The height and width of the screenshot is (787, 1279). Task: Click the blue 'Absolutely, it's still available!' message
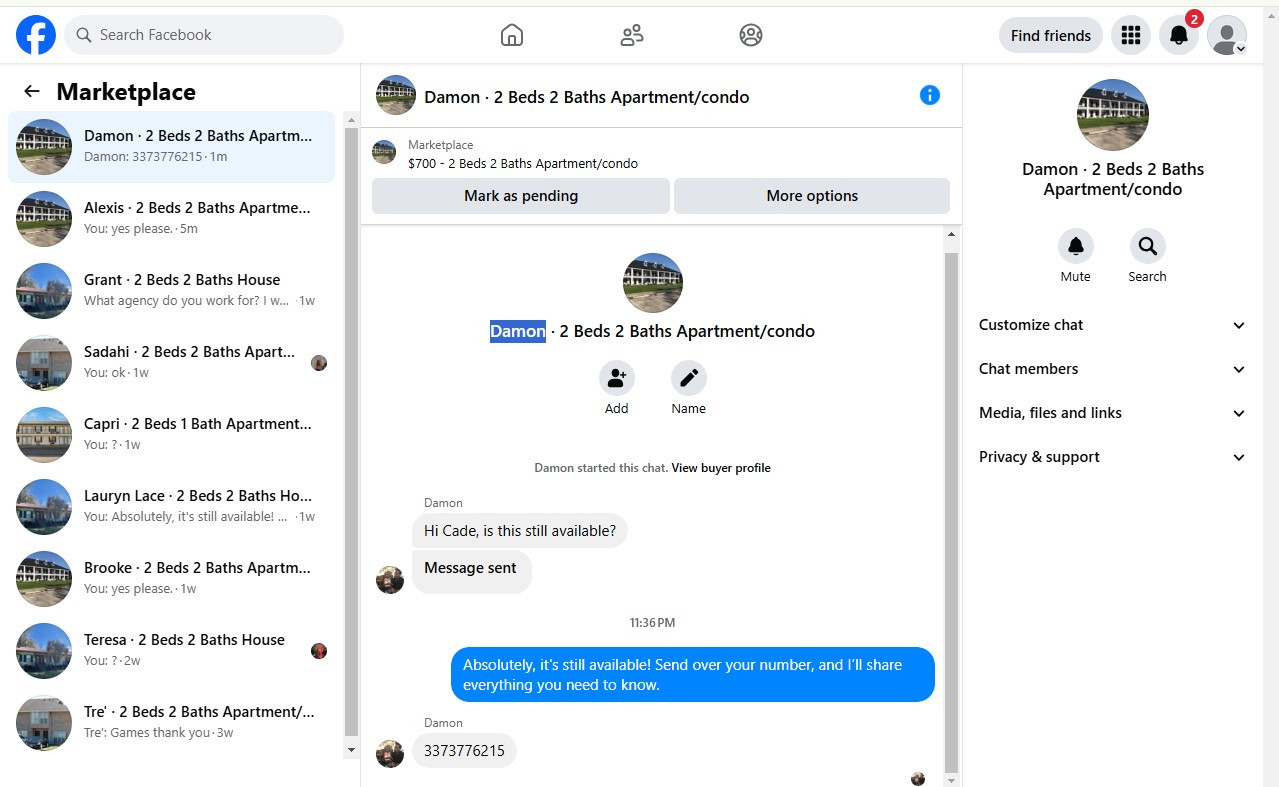click(692, 675)
